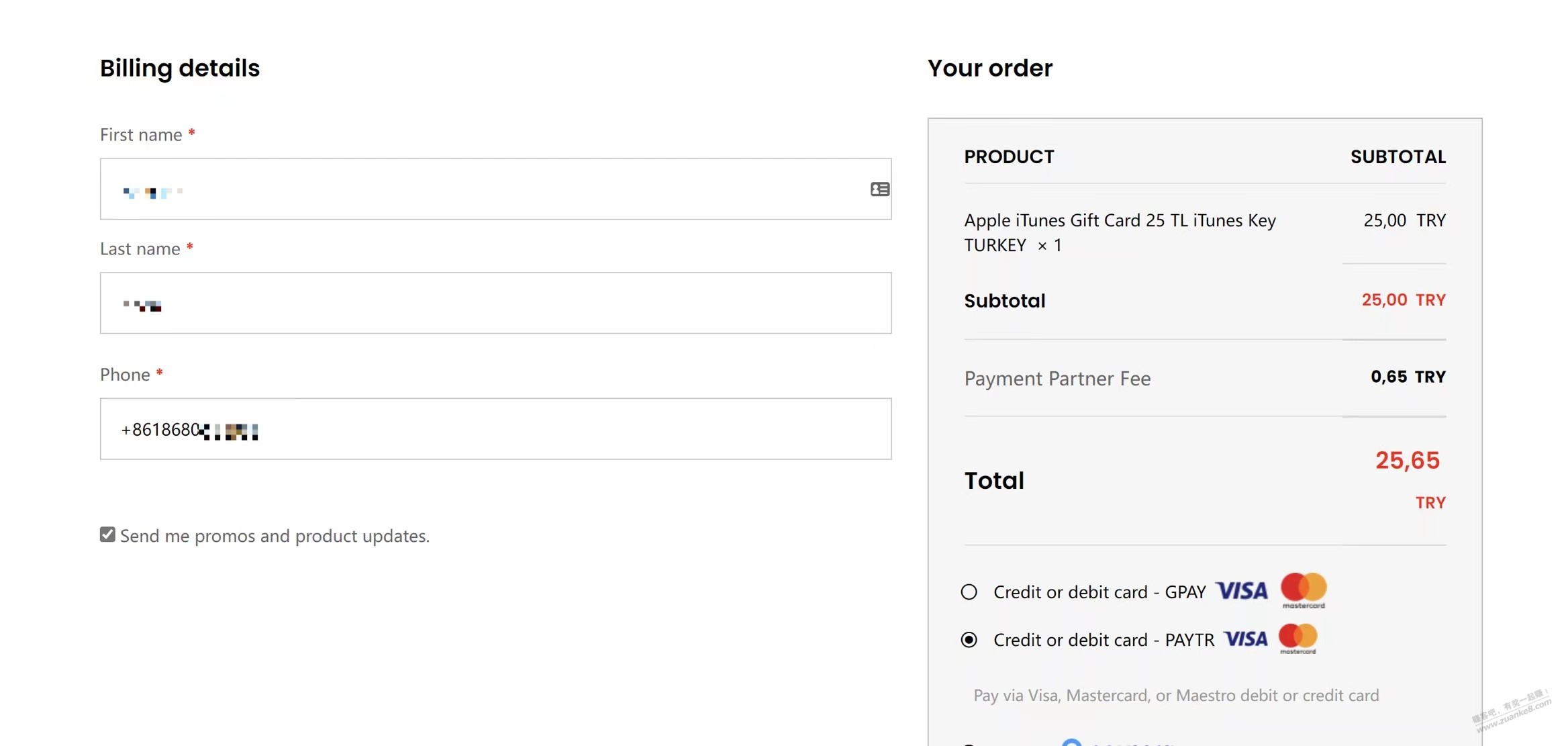Click the First name field label

point(141,135)
